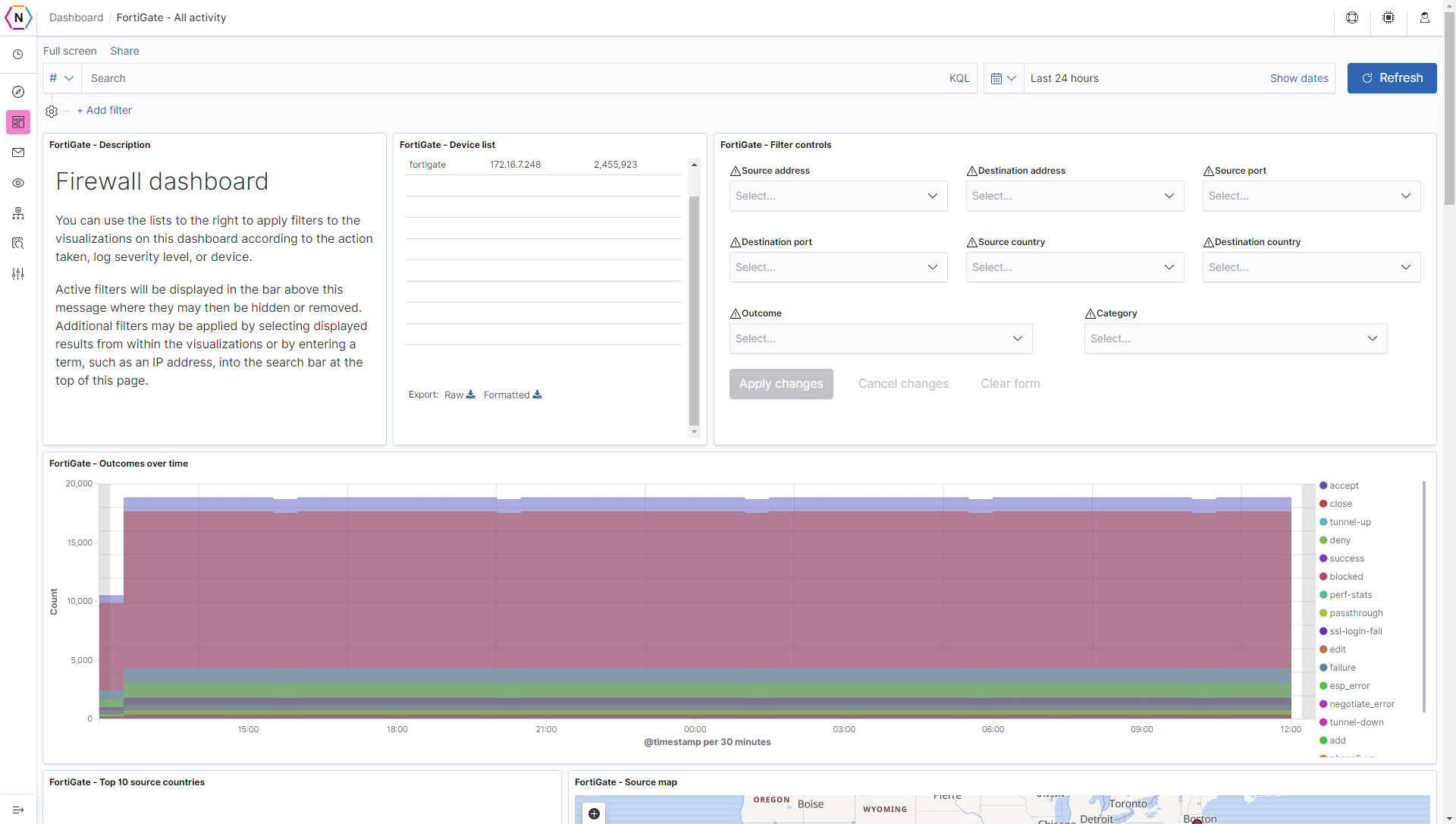
Task: Open the mail envelope sidebar icon
Action: tap(18, 153)
